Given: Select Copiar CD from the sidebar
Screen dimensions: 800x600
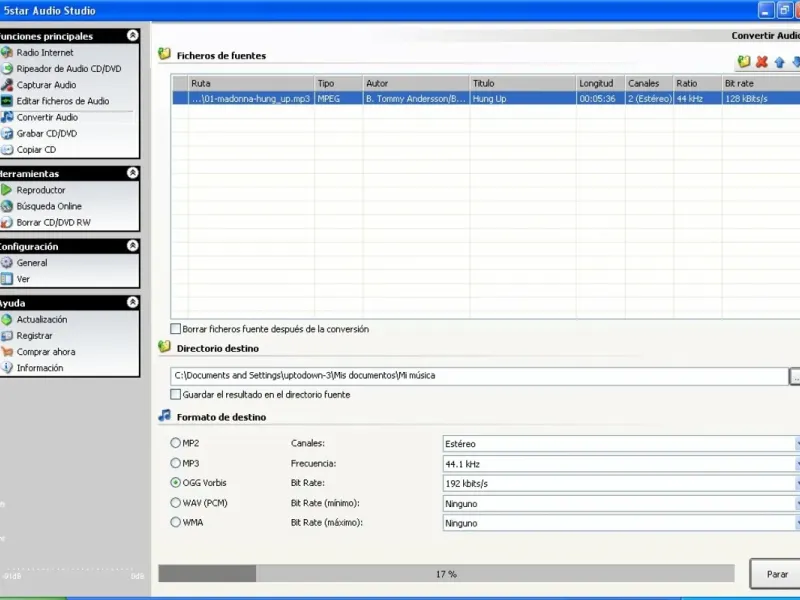Looking at the screenshot, I should (36, 150).
